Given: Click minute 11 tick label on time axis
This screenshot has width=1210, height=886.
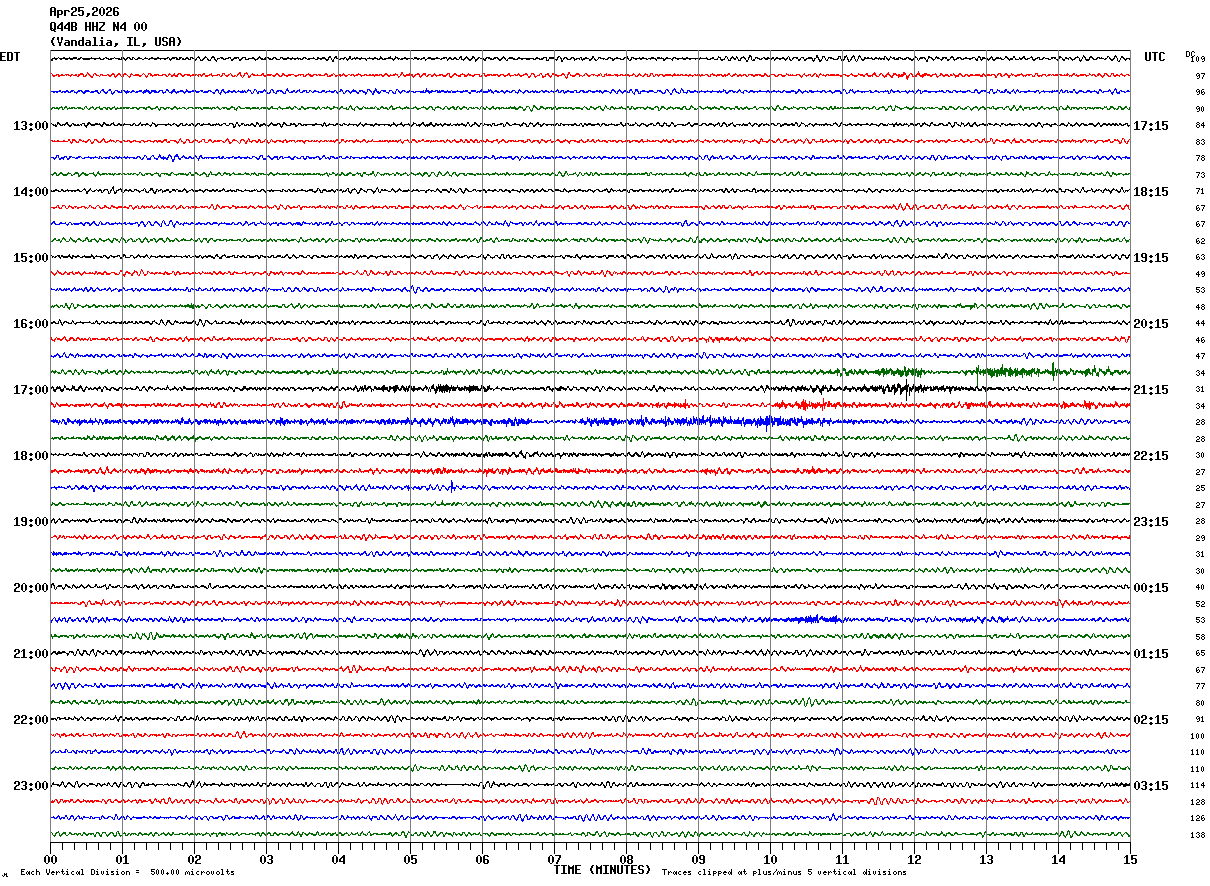Looking at the screenshot, I should pos(842,859).
